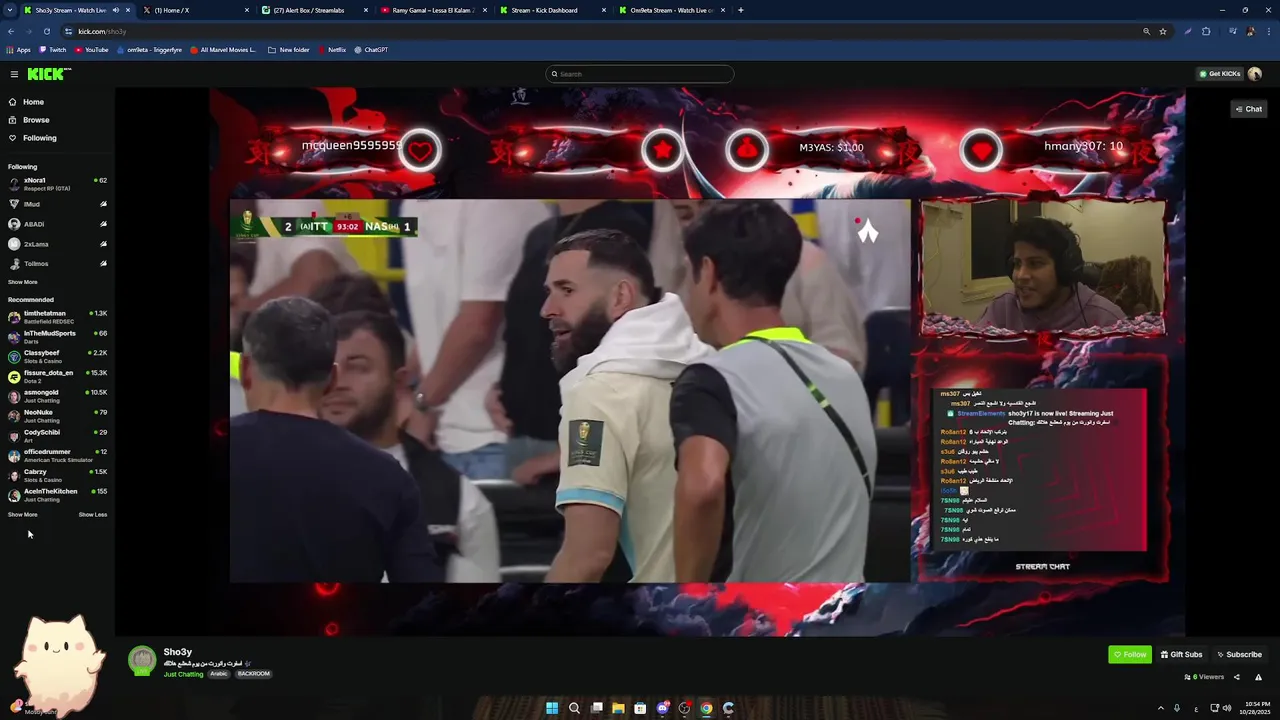Image resolution: width=1280 pixels, height=720 pixels.
Task: Click the KICK logo
Action: click(49, 74)
